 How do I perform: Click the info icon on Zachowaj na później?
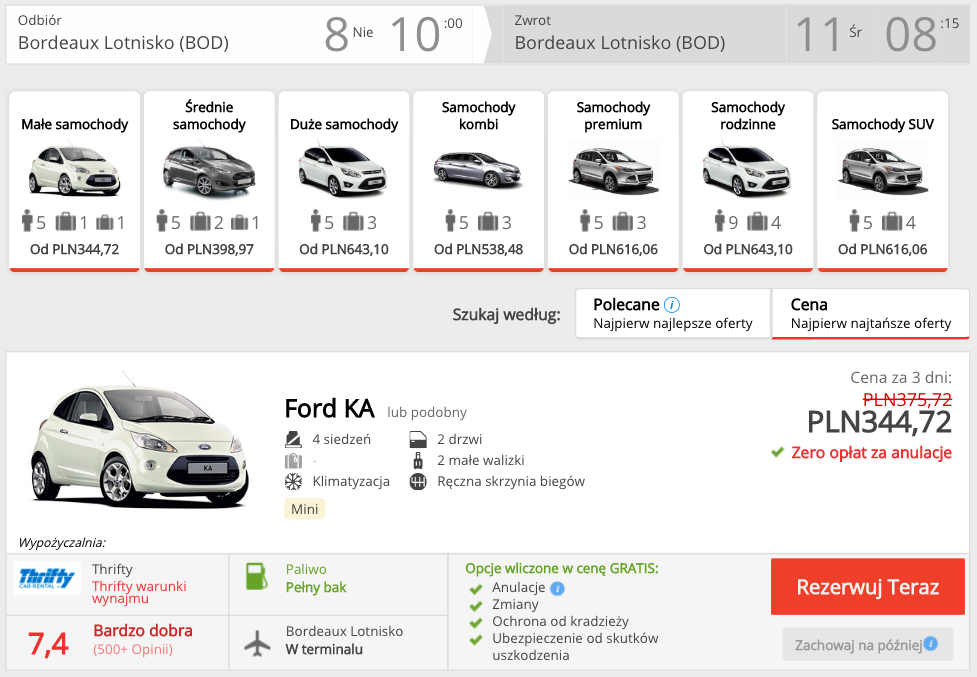coord(931,644)
